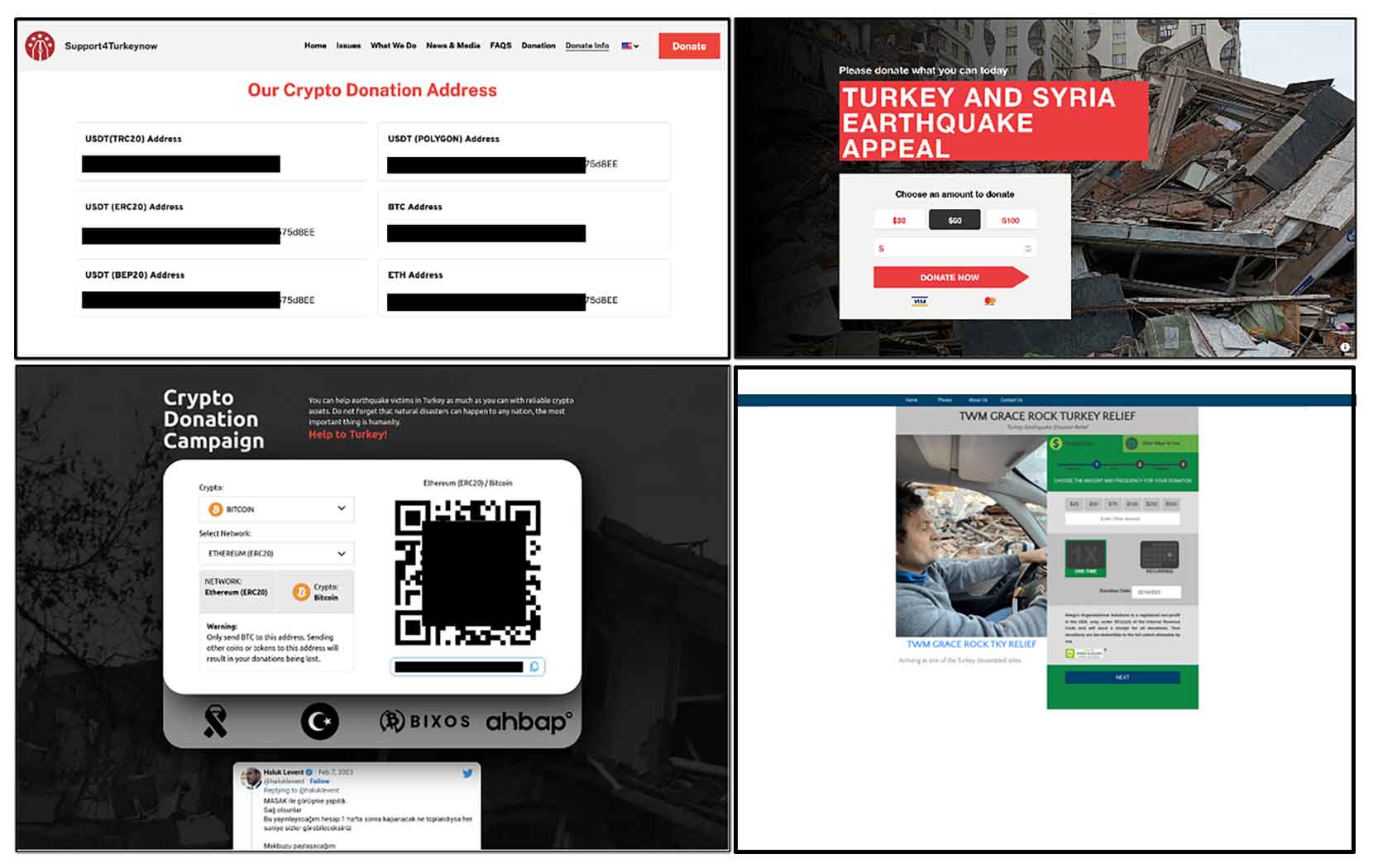Click the dollar sign donate tab icon
The image size is (1373, 868).
pyautogui.click(x=1055, y=444)
